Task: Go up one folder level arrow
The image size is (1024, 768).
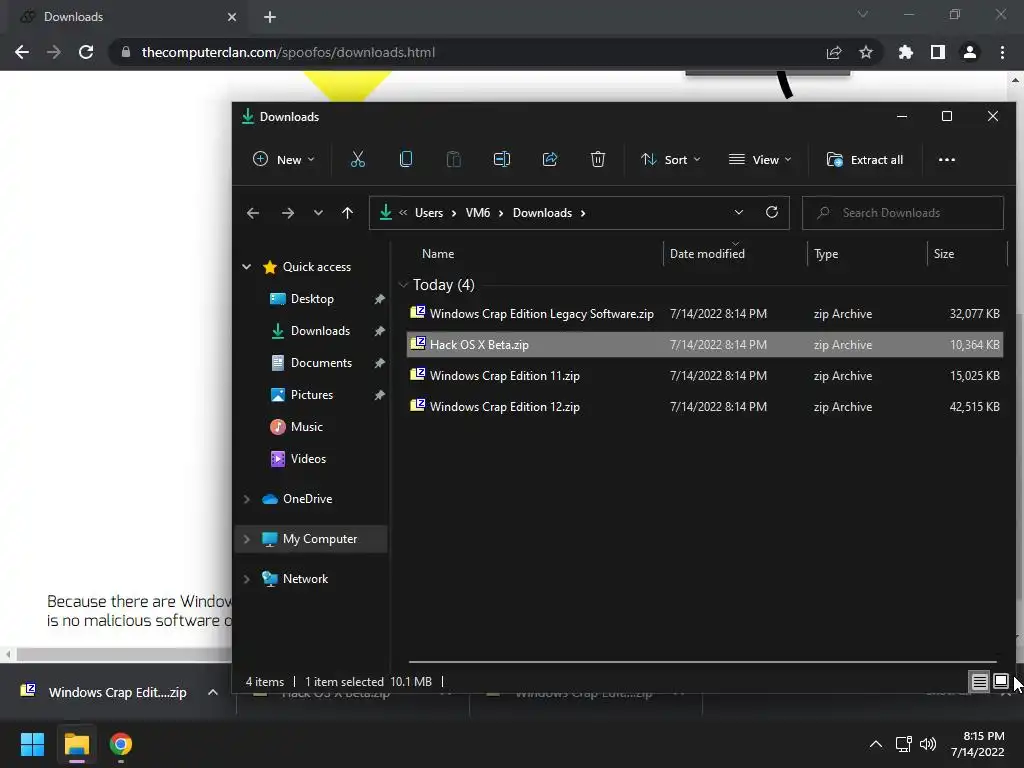Action: (347, 213)
